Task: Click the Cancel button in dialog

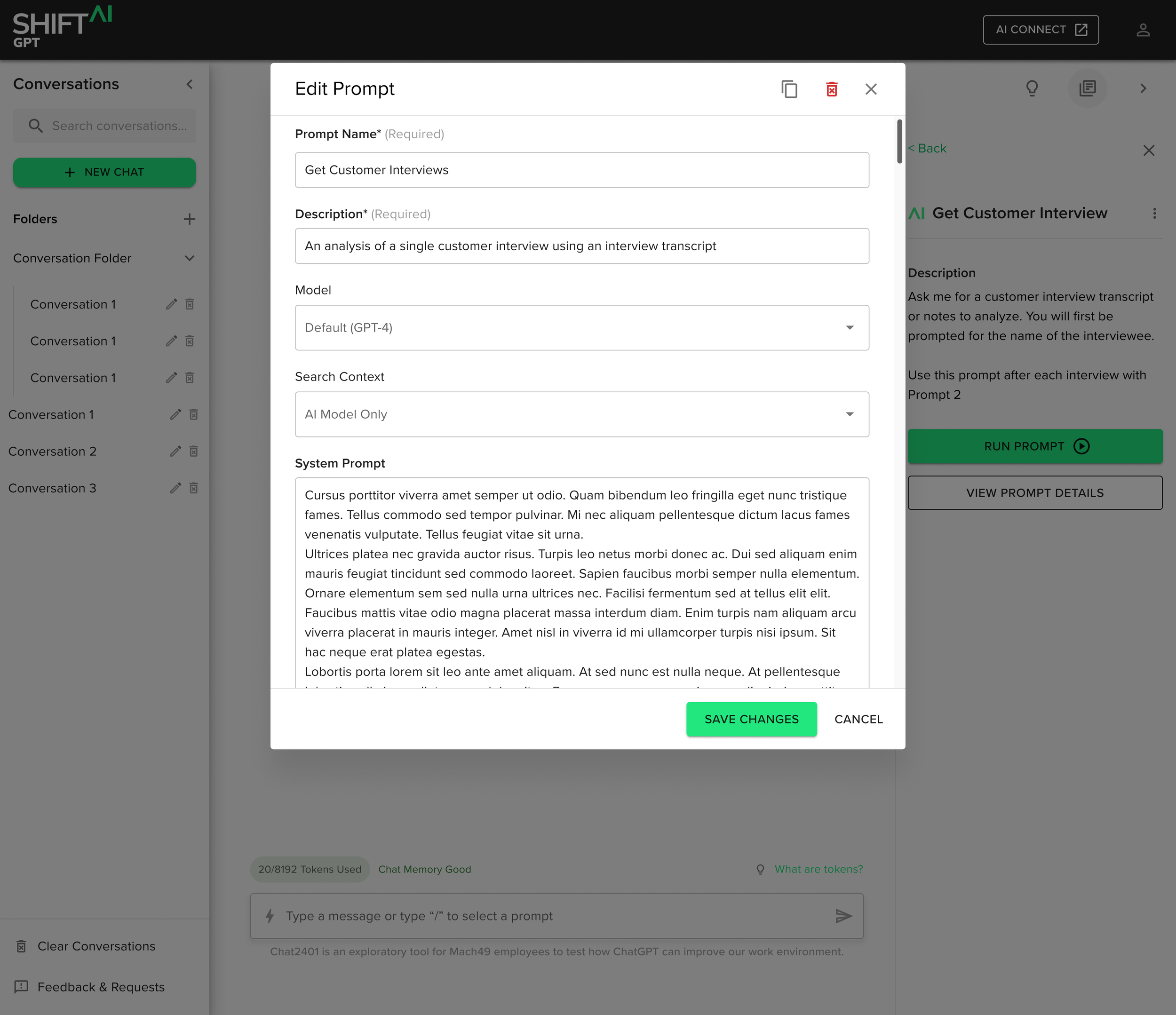Action: 858,719
